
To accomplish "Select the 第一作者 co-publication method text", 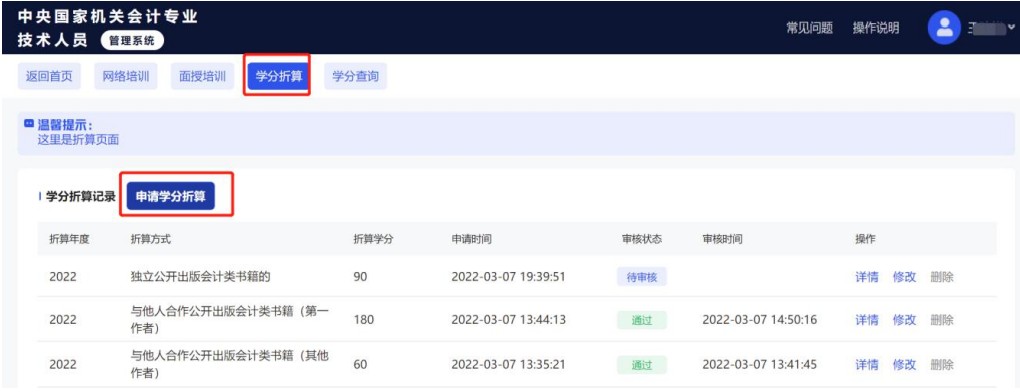I will 230,320.
